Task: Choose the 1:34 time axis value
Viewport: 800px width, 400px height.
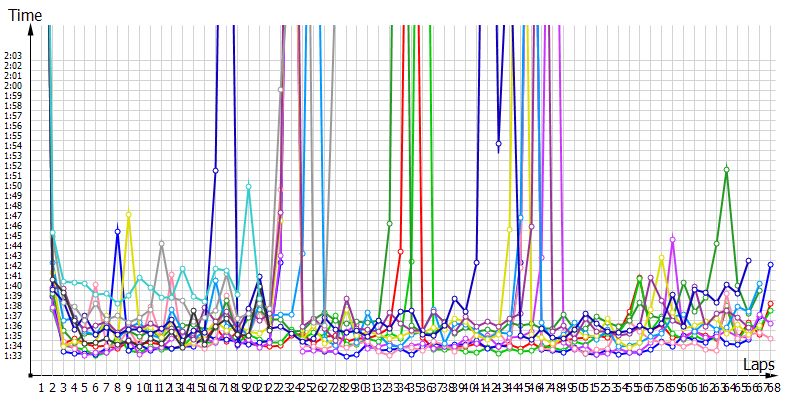Action: coord(13,345)
